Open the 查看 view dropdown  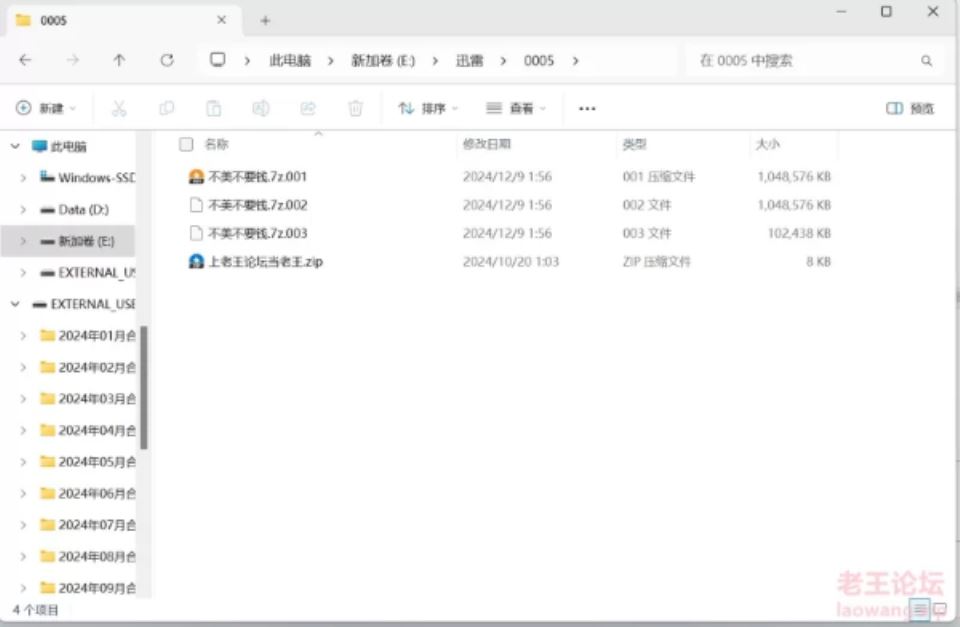coord(516,108)
